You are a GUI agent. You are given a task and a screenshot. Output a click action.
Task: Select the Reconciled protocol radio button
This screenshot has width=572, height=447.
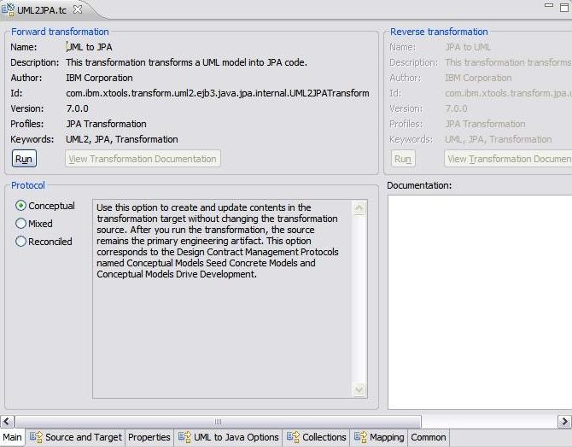coord(21,241)
